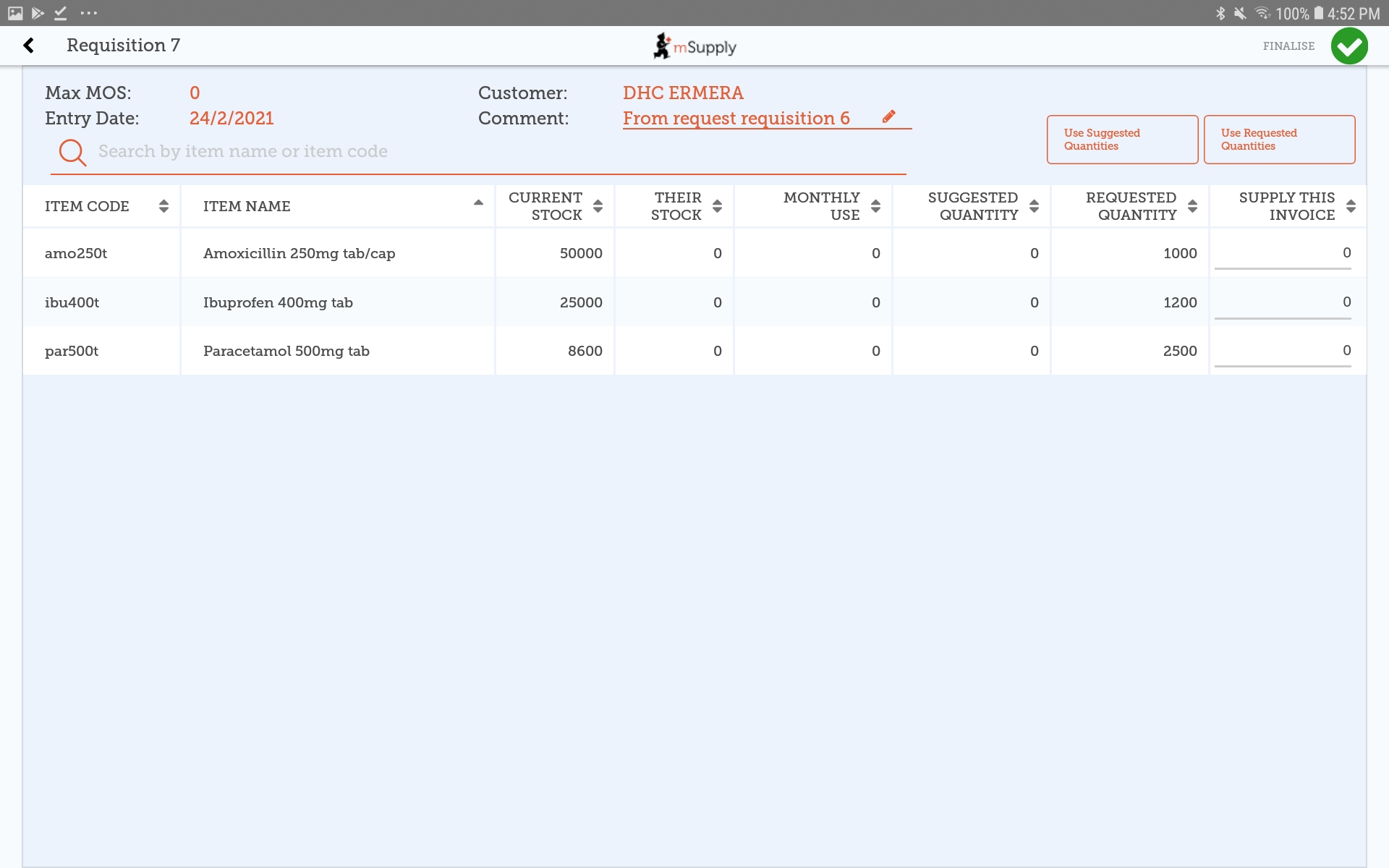Screen dimensions: 1389x868
Task: Toggle Item Name sort arrow
Action: point(478,203)
